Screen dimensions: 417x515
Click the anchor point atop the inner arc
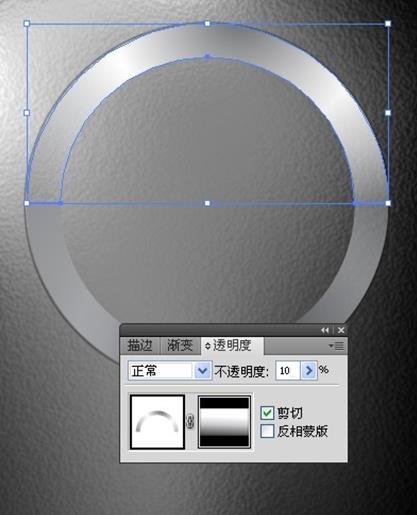(207, 57)
